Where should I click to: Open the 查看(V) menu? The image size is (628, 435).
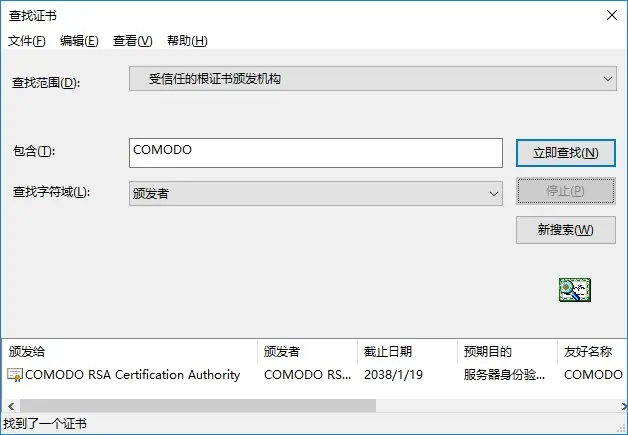[133, 40]
